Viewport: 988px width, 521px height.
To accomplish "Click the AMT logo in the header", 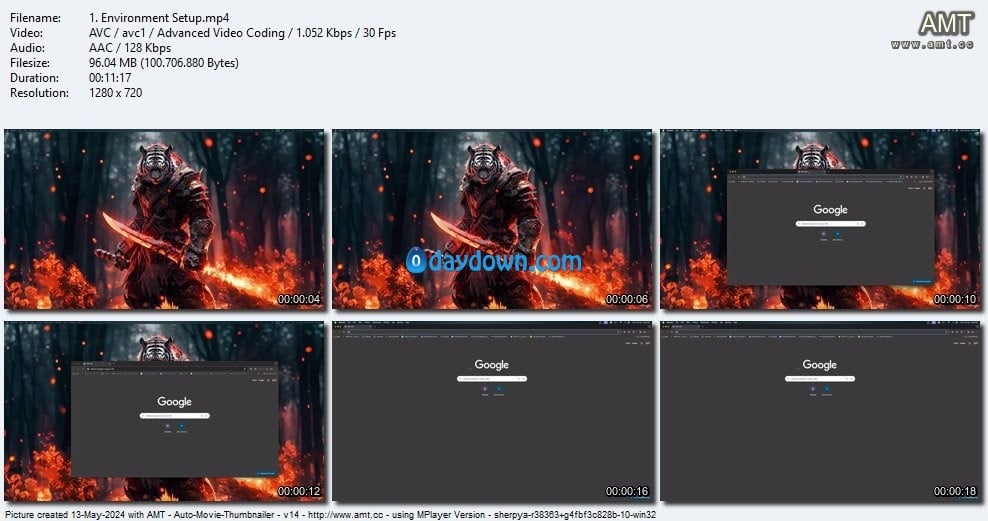I will [x=946, y=24].
